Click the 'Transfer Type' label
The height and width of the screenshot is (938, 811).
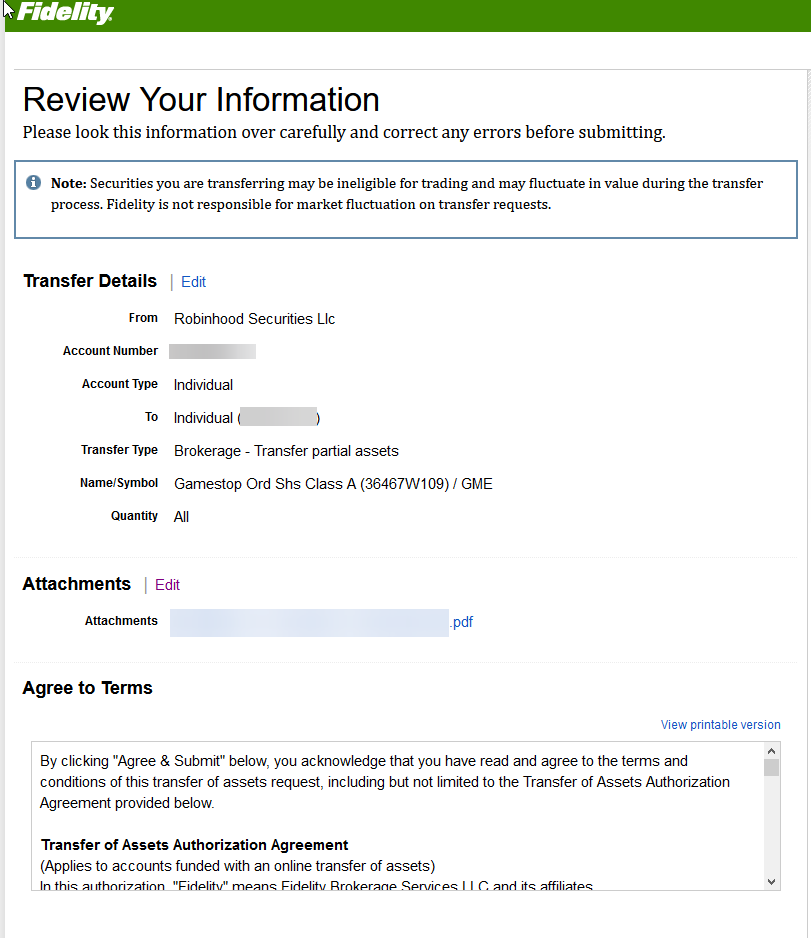(x=120, y=450)
